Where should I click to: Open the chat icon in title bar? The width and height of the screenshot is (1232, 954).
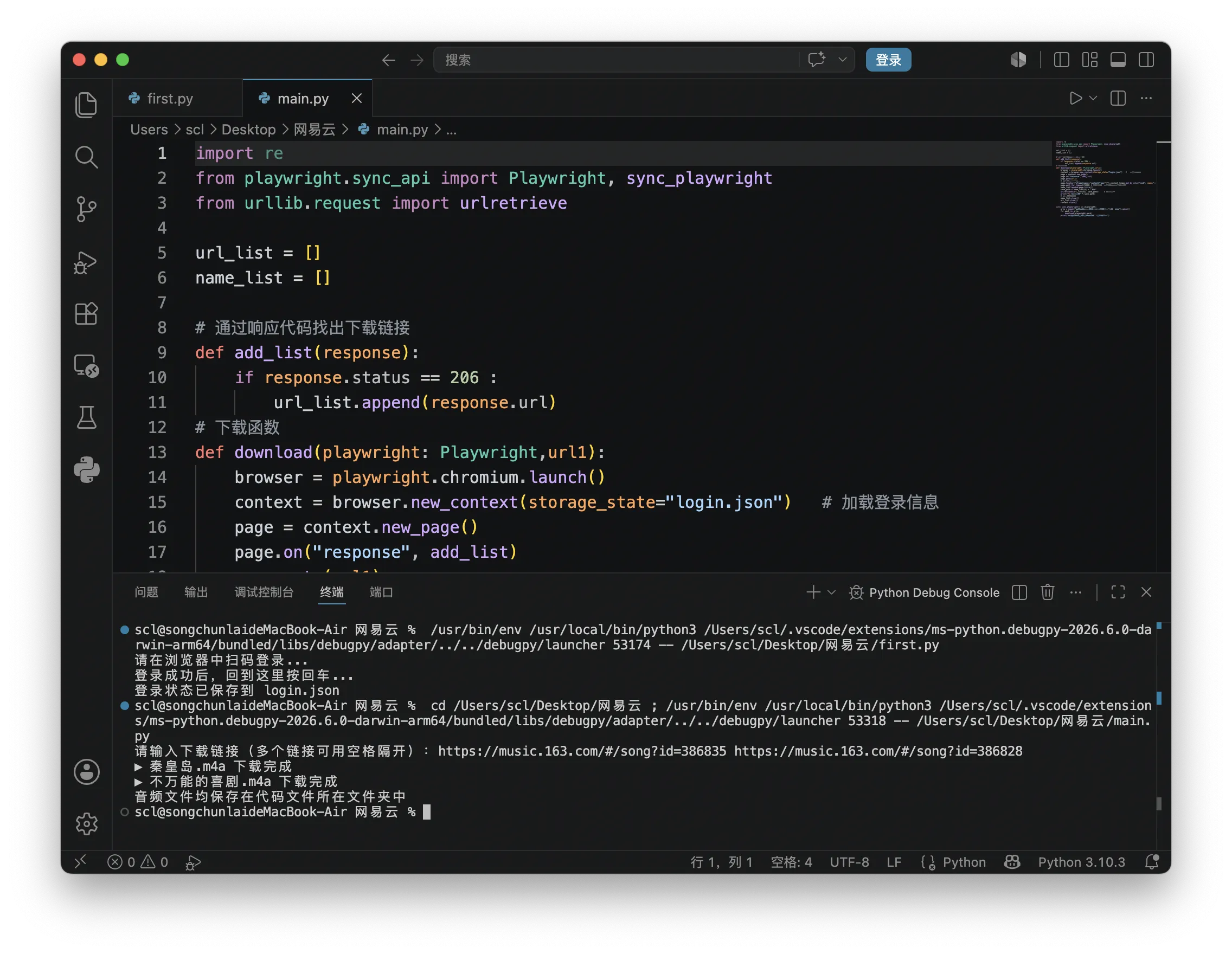(x=817, y=60)
